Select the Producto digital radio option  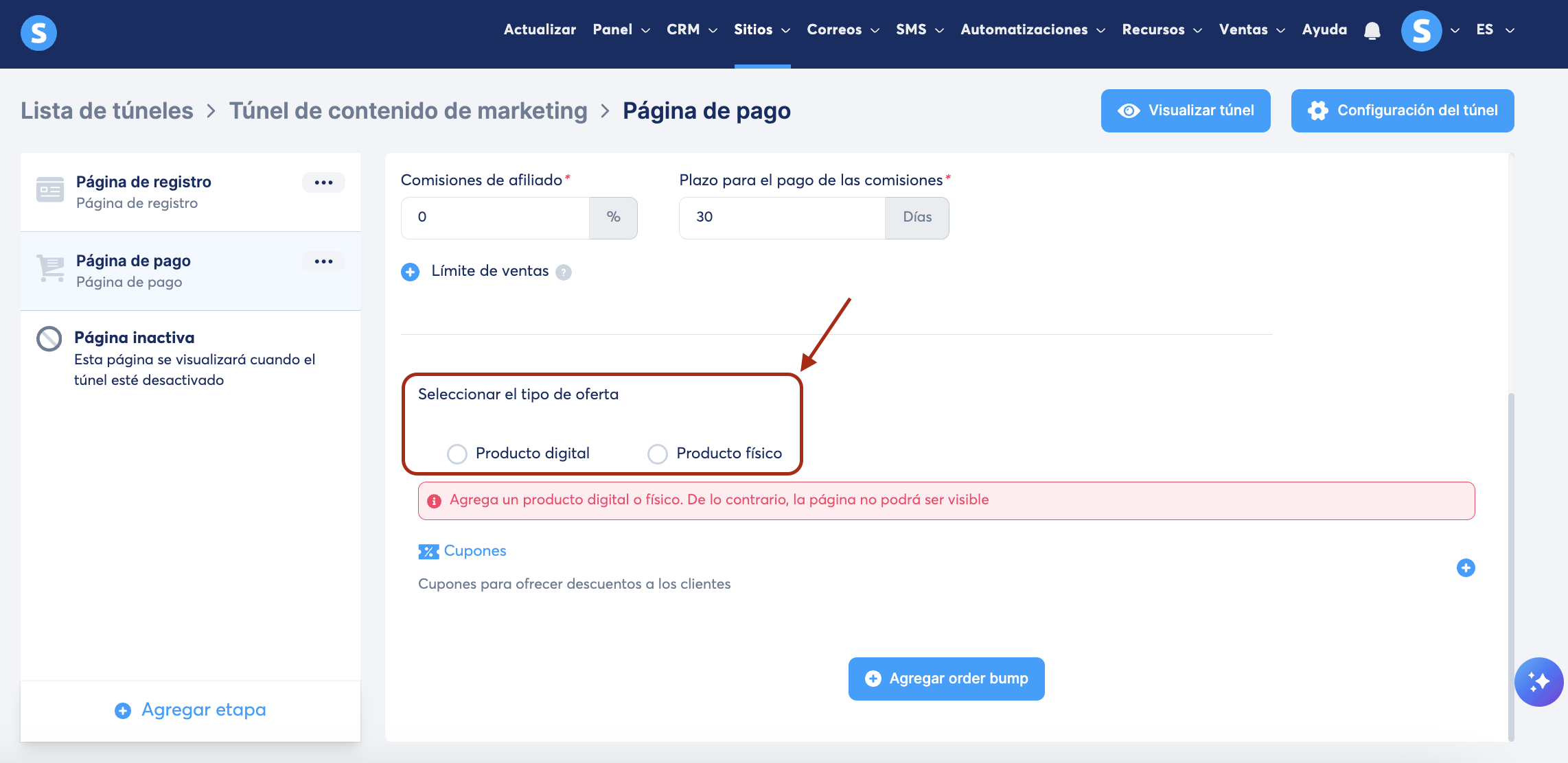pyautogui.click(x=457, y=454)
